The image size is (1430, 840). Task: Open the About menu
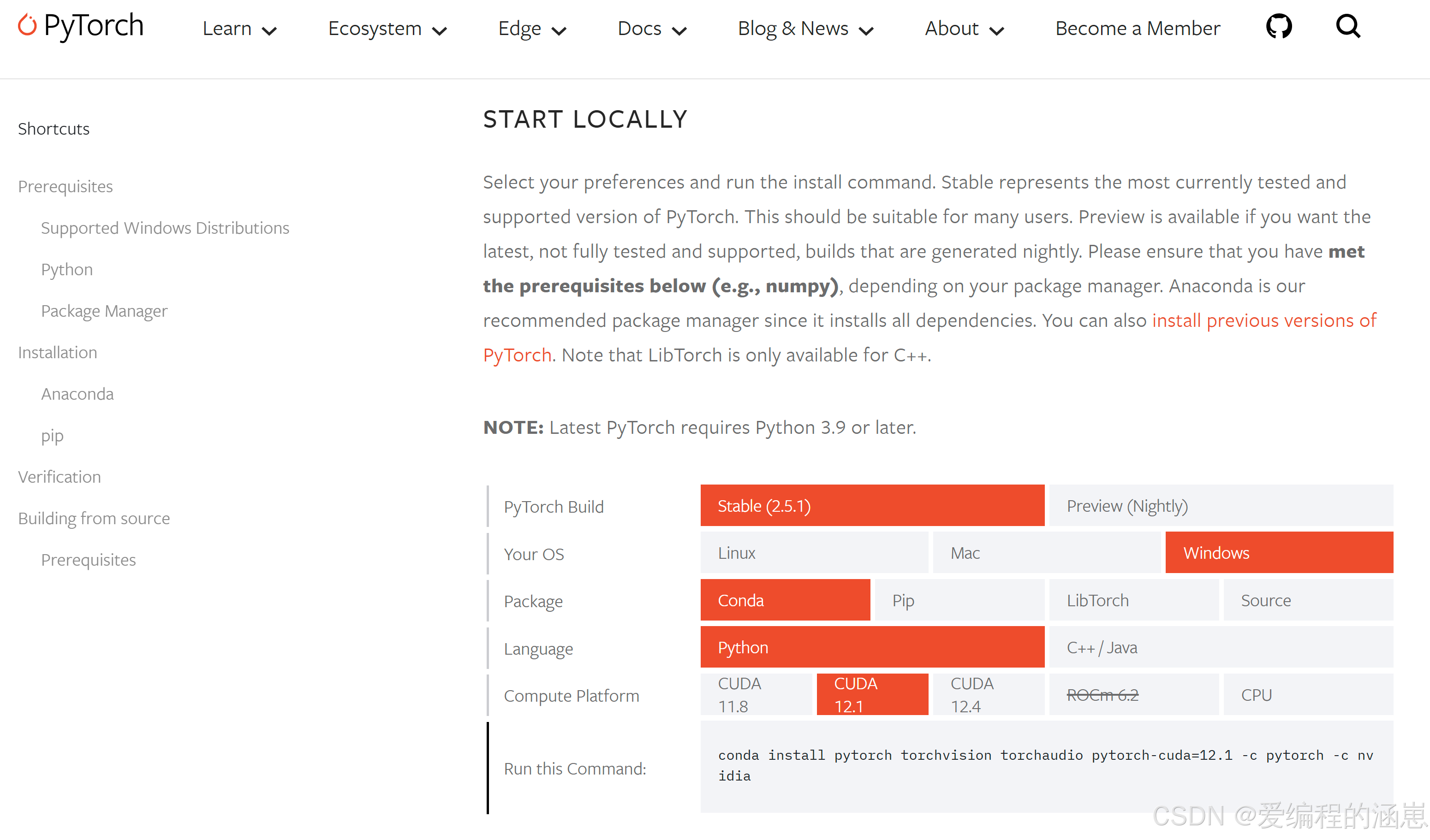952,29
